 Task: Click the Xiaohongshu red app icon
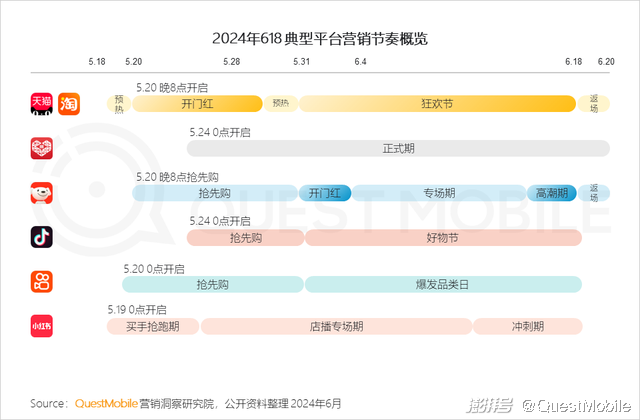42,326
